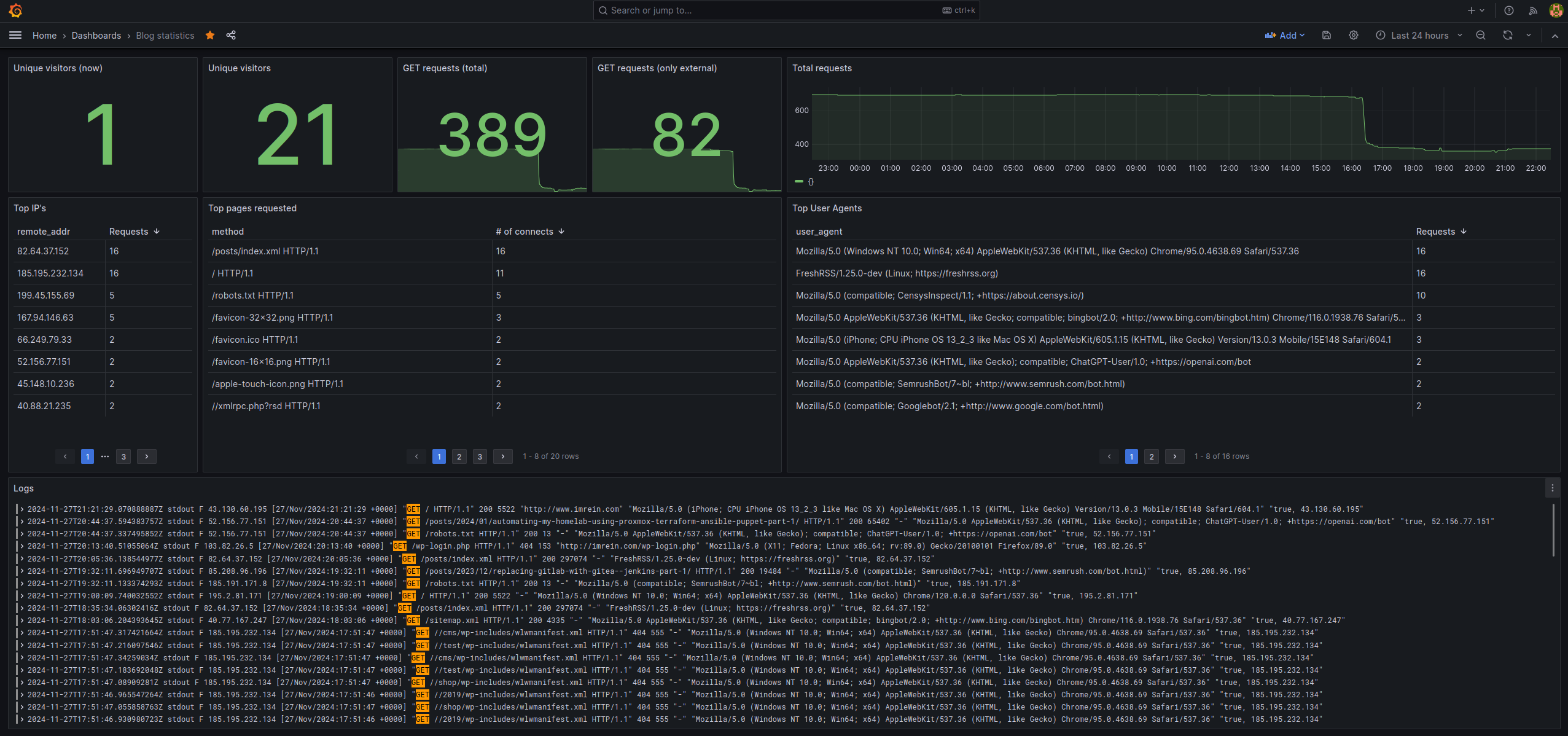Click the Logs panel vertical scrollbar

[x=1553, y=530]
